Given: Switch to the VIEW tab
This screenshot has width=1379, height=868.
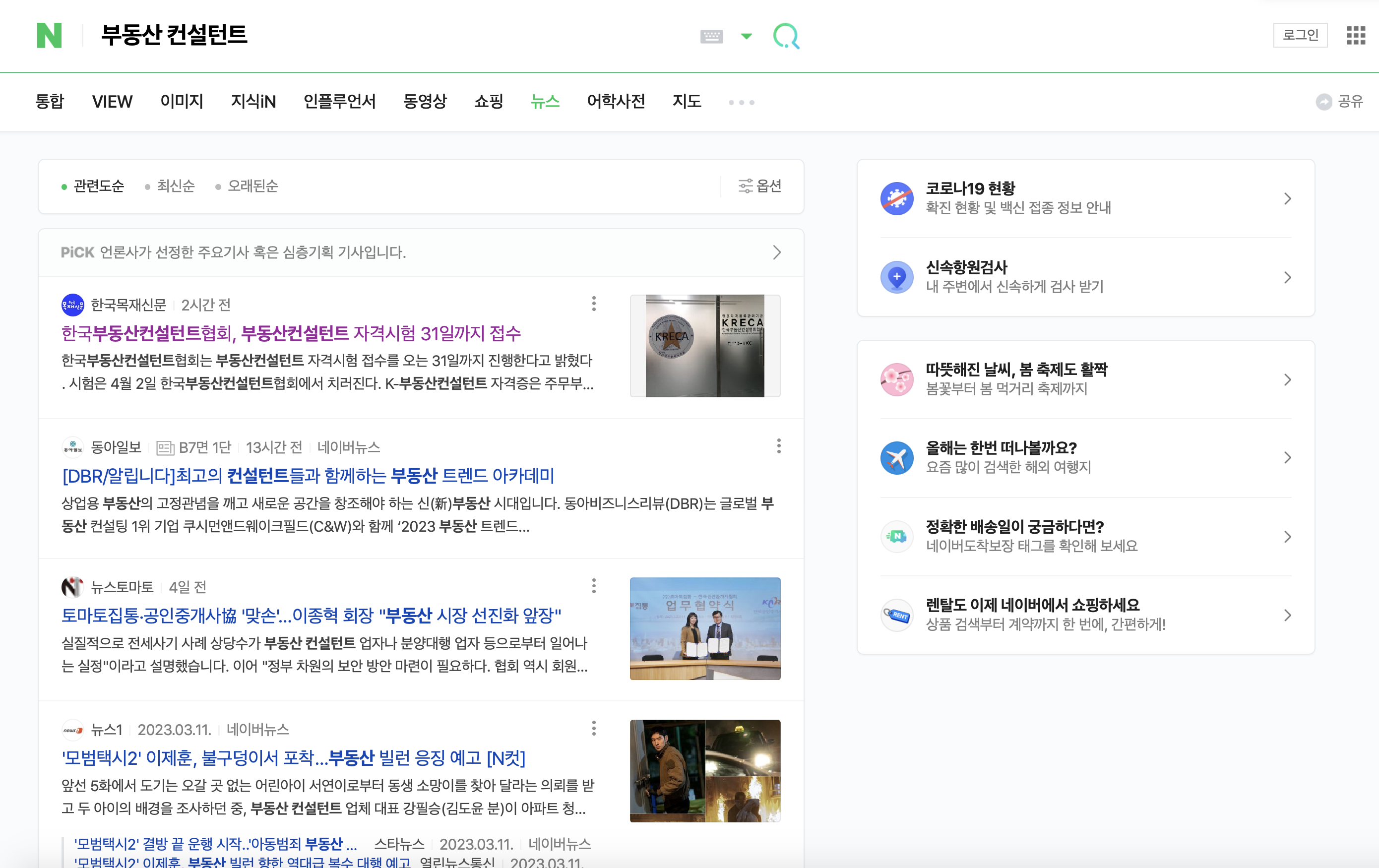Looking at the screenshot, I should coord(112,101).
